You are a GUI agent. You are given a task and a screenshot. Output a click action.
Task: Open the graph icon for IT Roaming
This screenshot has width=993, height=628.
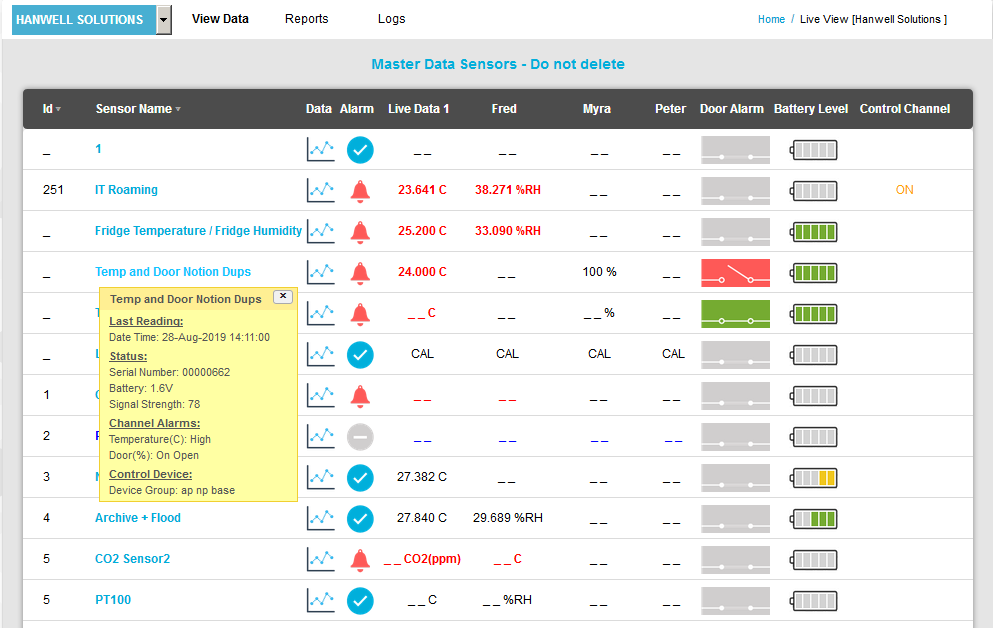coord(320,190)
